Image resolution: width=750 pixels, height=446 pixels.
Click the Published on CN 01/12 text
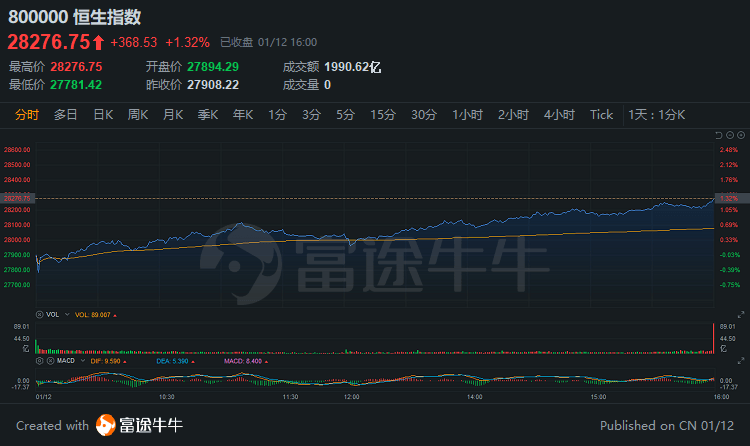[667, 425]
